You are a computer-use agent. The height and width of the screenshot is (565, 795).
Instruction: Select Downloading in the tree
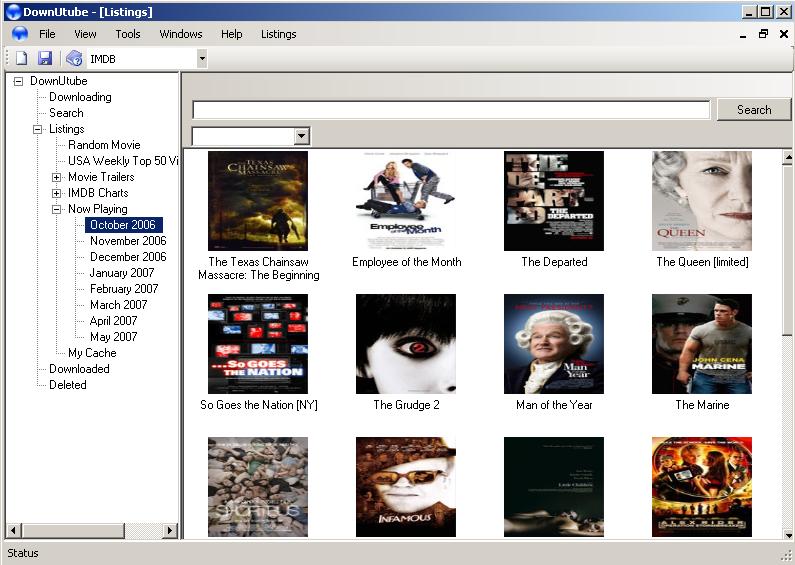(80, 97)
